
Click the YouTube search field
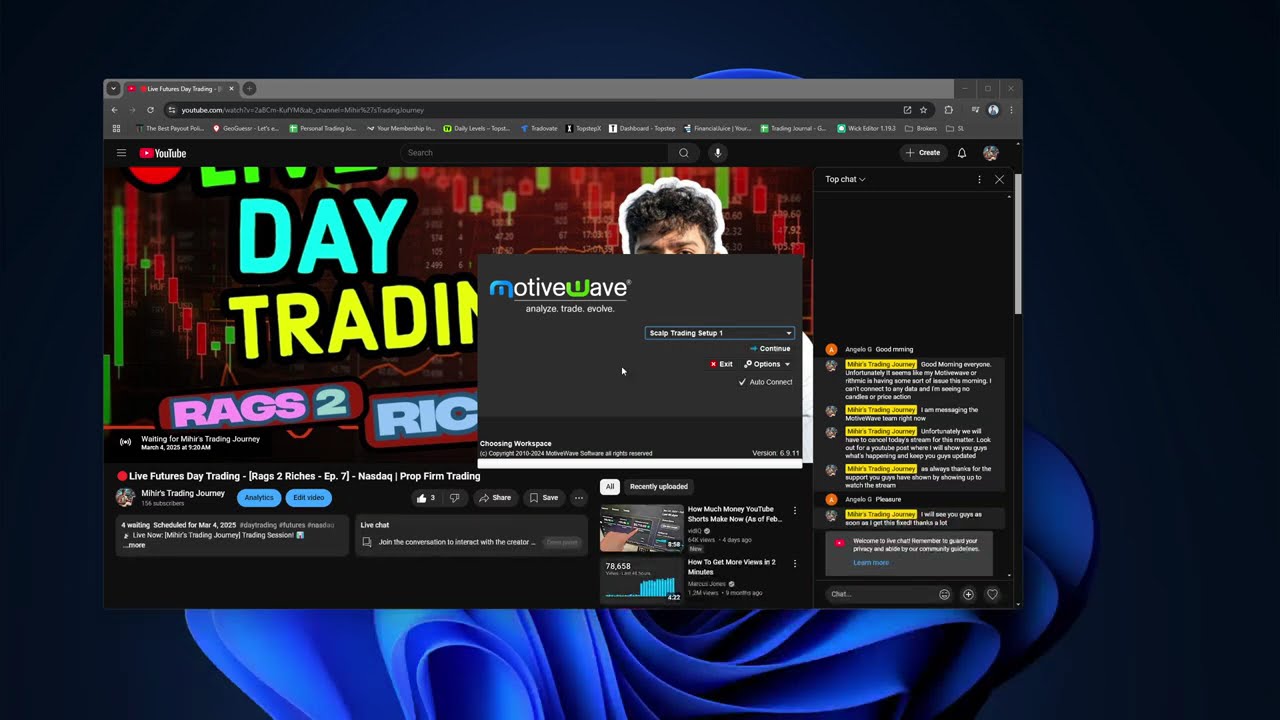coord(535,153)
